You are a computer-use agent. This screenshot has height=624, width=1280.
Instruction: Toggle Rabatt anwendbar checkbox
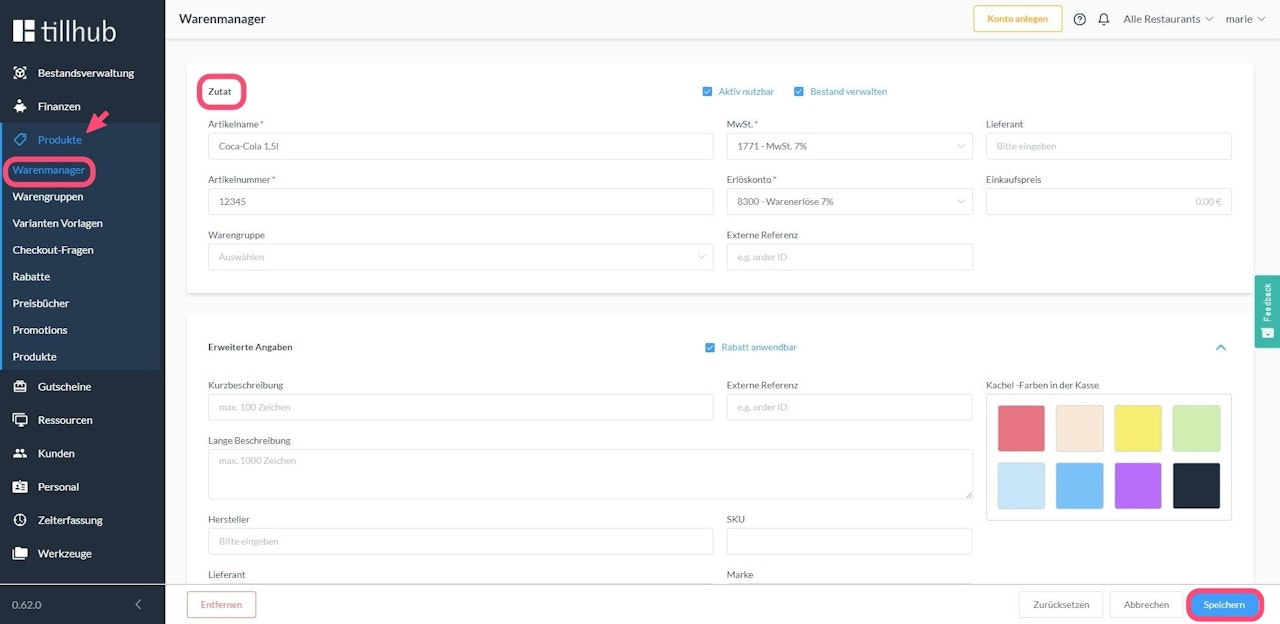point(710,347)
